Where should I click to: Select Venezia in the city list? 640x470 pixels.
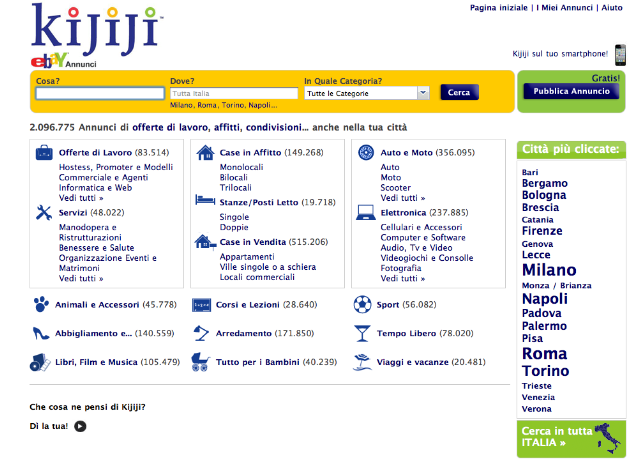tap(538, 397)
